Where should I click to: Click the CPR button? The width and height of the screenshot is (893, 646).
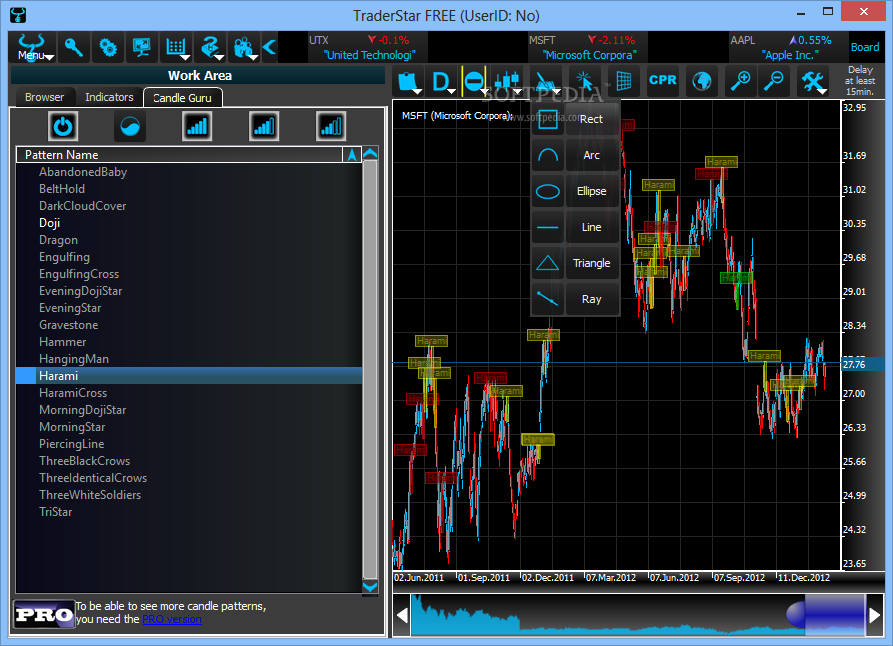coord(662,80)
